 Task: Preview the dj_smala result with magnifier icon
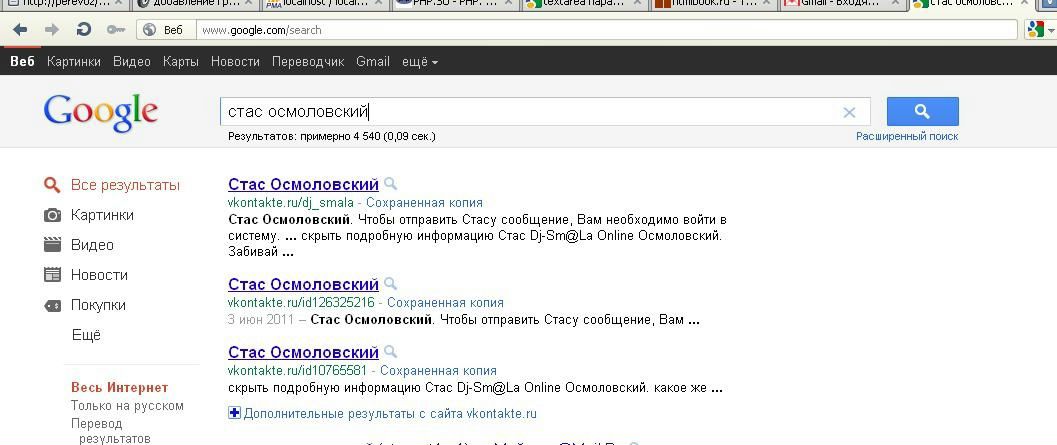pos(390,183)
